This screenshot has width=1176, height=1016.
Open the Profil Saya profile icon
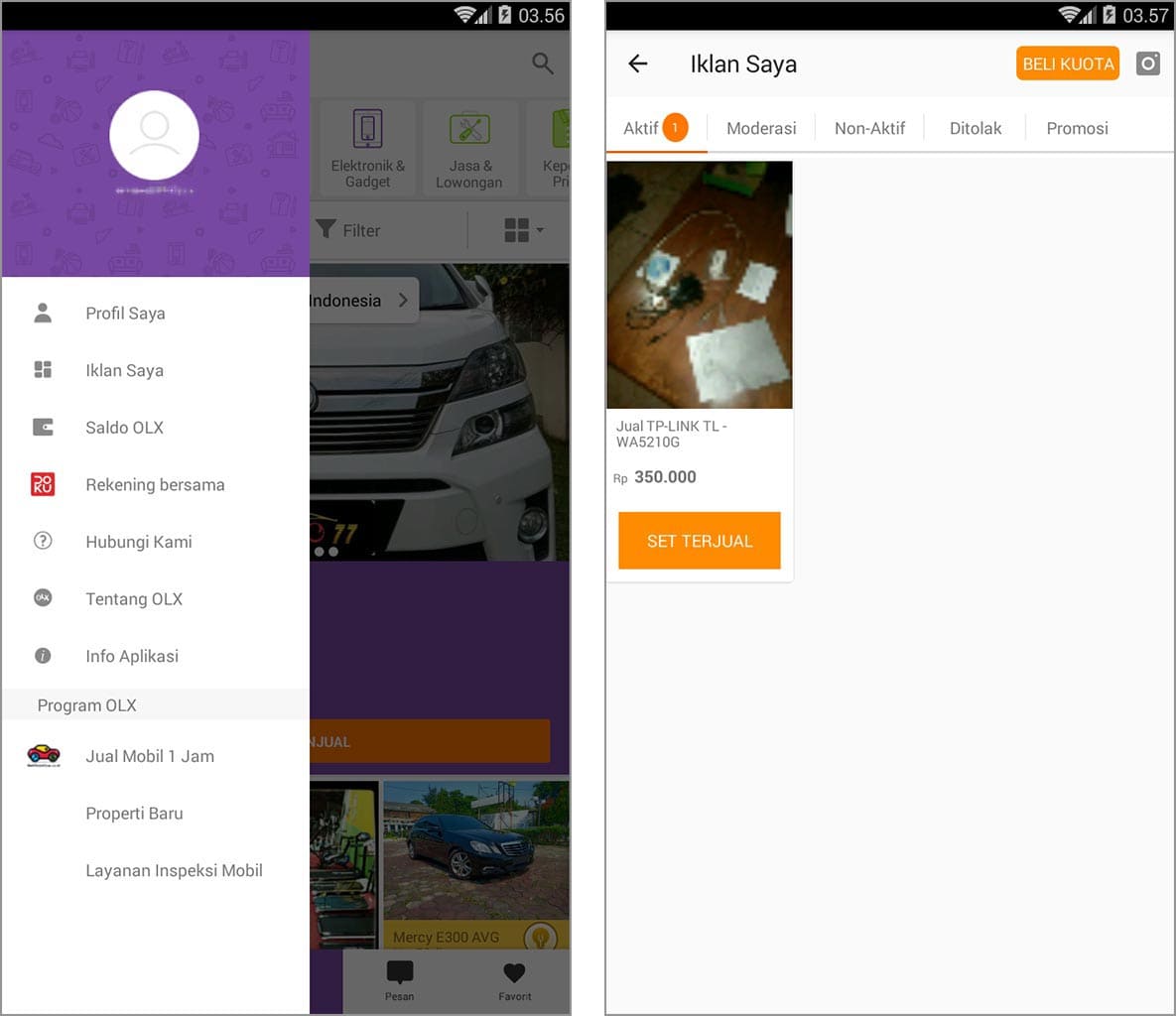(x=44, y=313)
